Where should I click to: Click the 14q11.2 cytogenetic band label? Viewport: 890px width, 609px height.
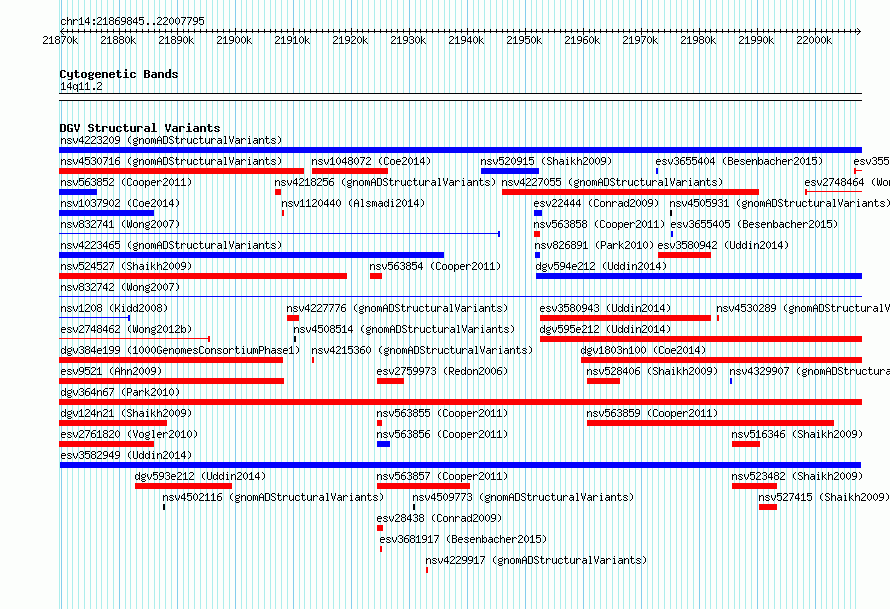click(x=81, y=86)
